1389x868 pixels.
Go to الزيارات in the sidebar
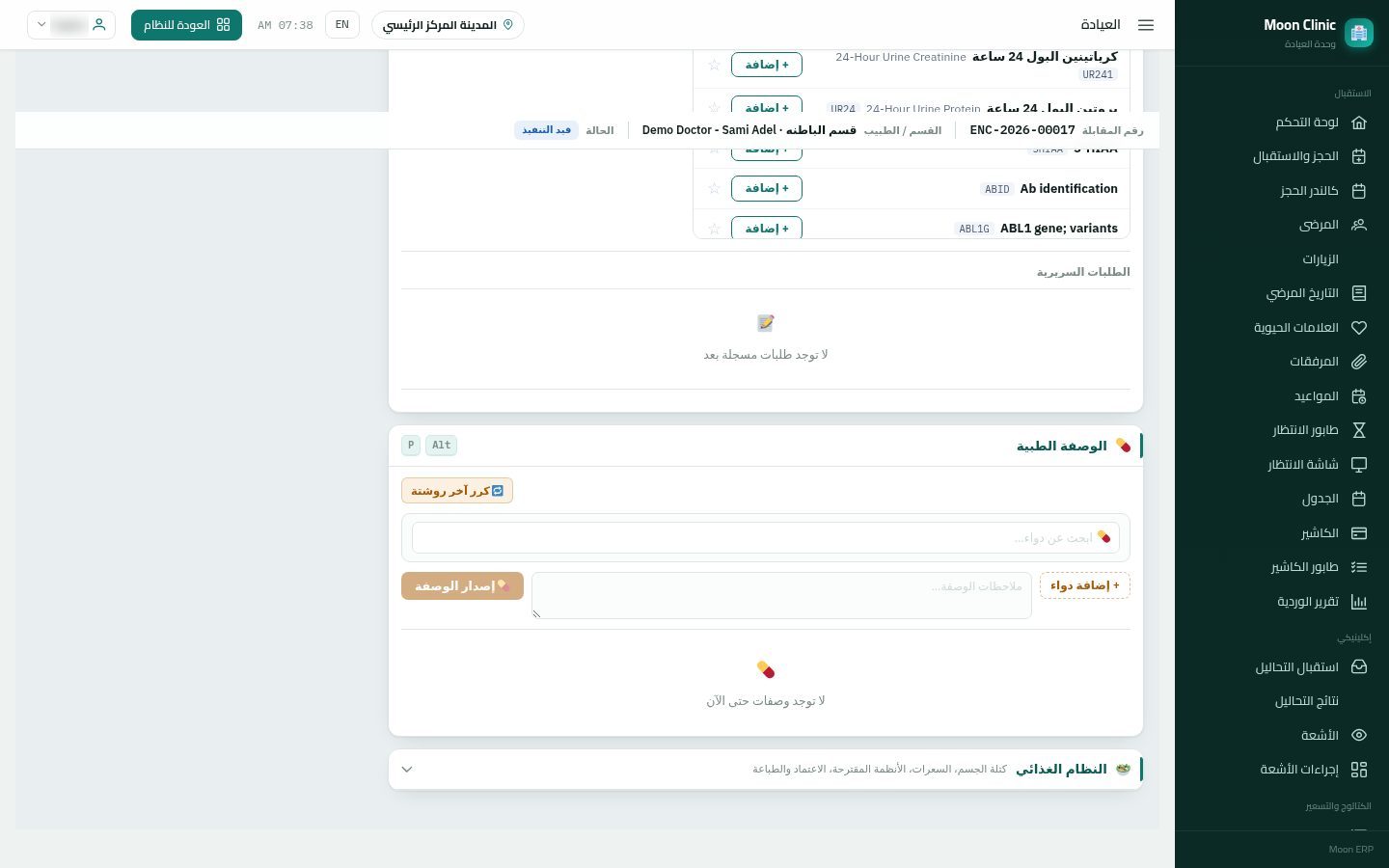(x=1321, y=259)
